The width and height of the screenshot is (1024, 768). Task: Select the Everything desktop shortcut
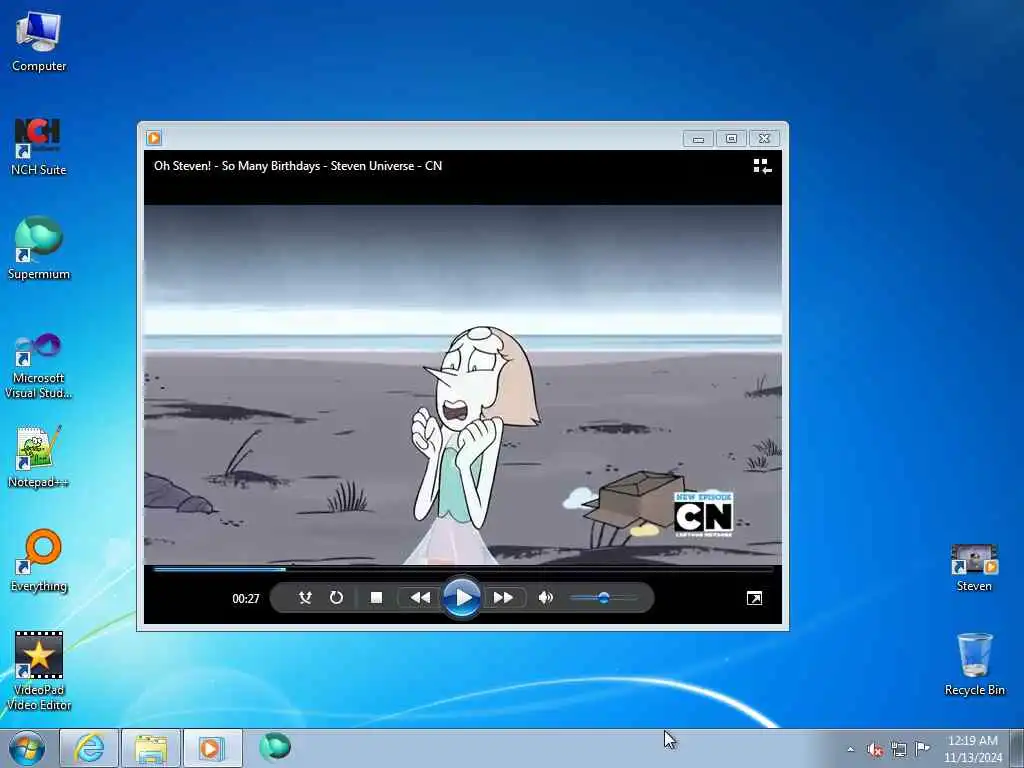[39, 560]
